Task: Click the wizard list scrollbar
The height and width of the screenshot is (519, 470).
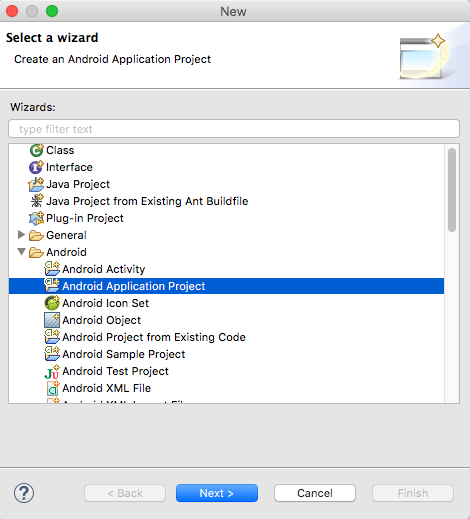Action: click(452, 190)
